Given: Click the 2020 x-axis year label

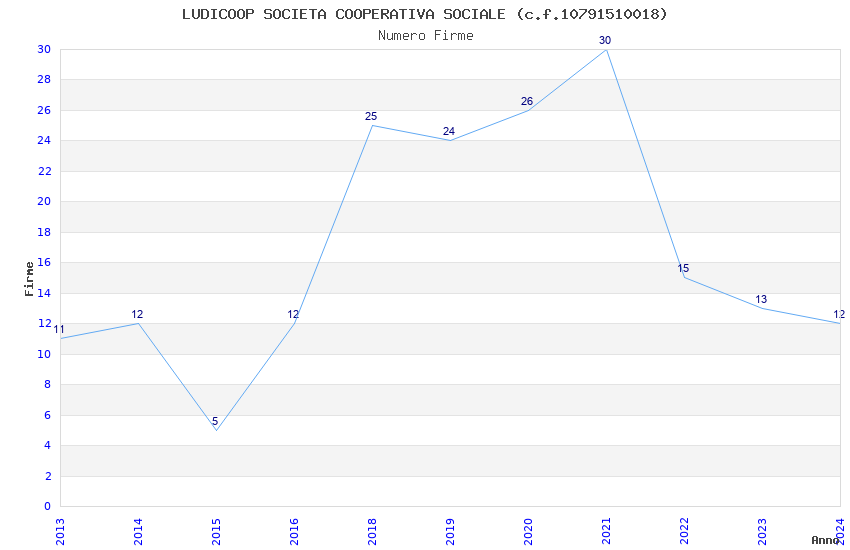Looking at the screenshot, I should (x=529, y=531).
